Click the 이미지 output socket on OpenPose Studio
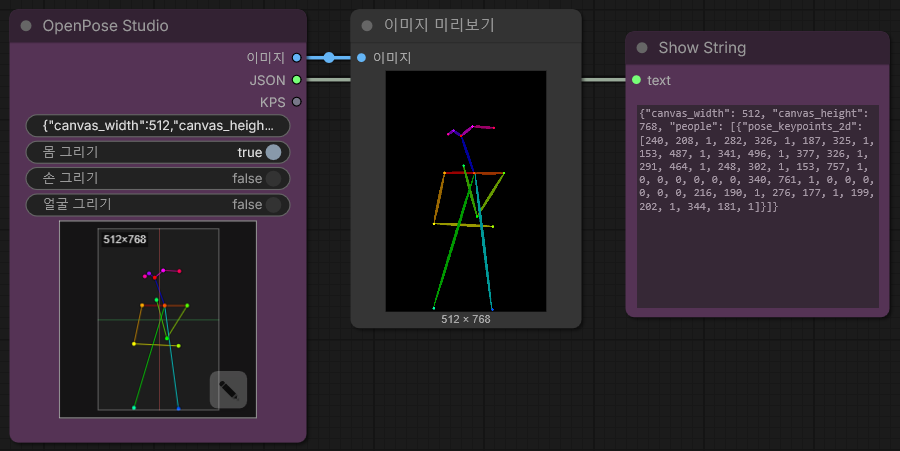The width and height of the screenshot is (900, 451). coord(296,57)
